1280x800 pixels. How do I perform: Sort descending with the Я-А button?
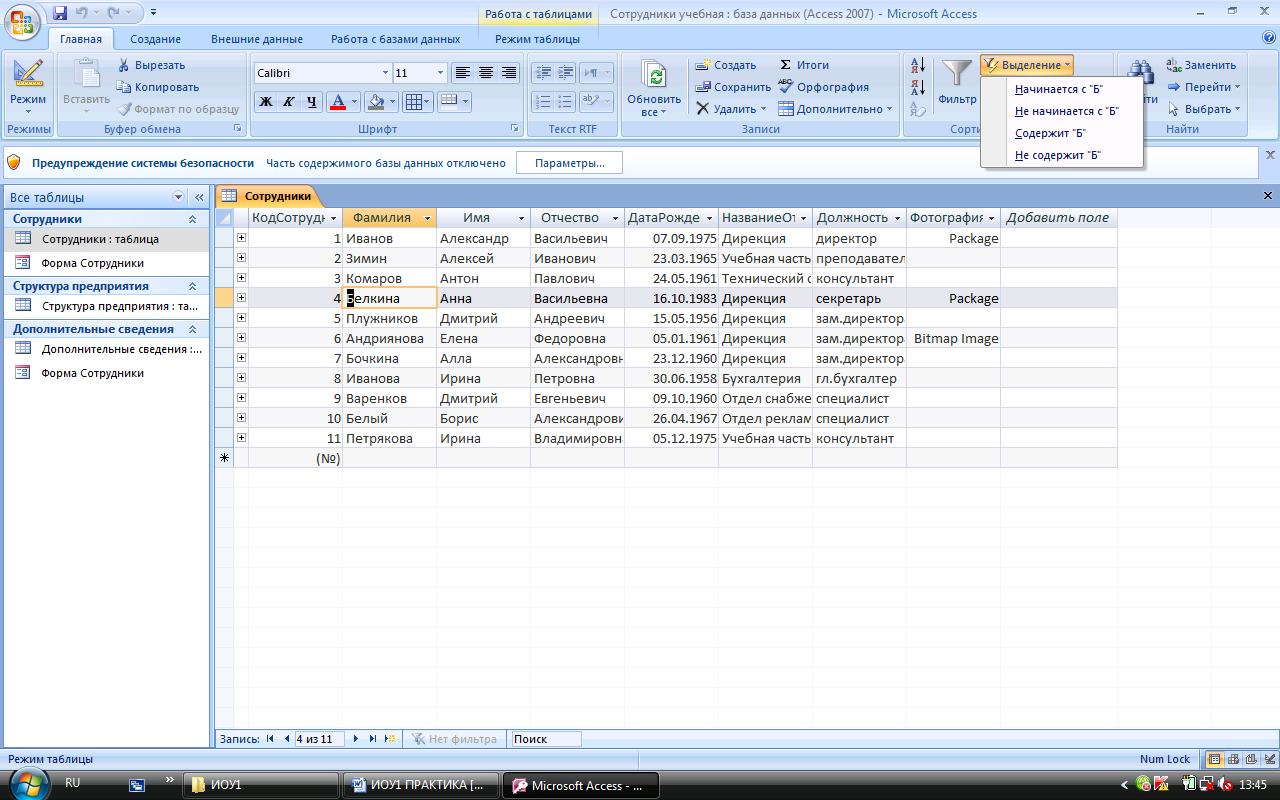pos(918,88)
